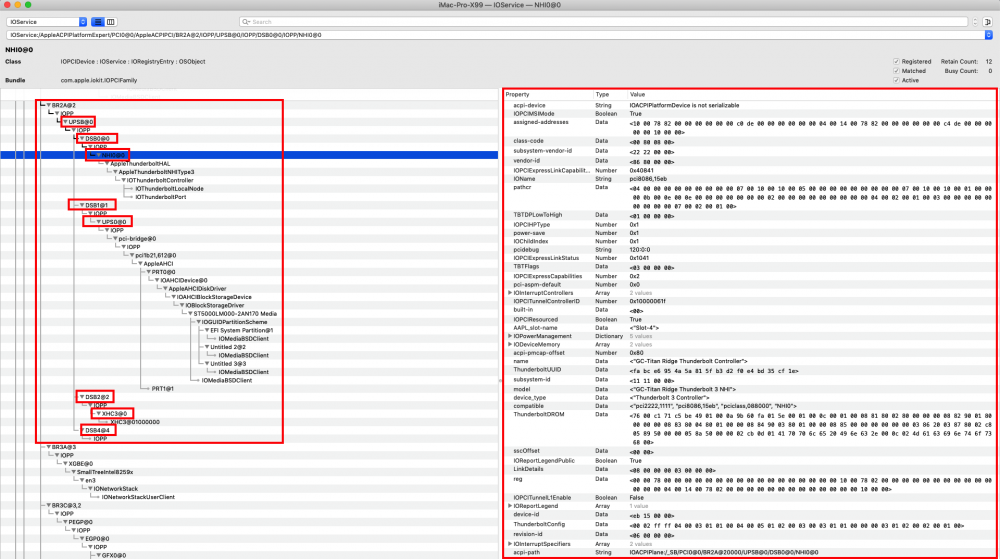Viewport: 1000px width, 559px height.
Task: Select the ThunderboltConfig property row
Action: coord(749,525)
